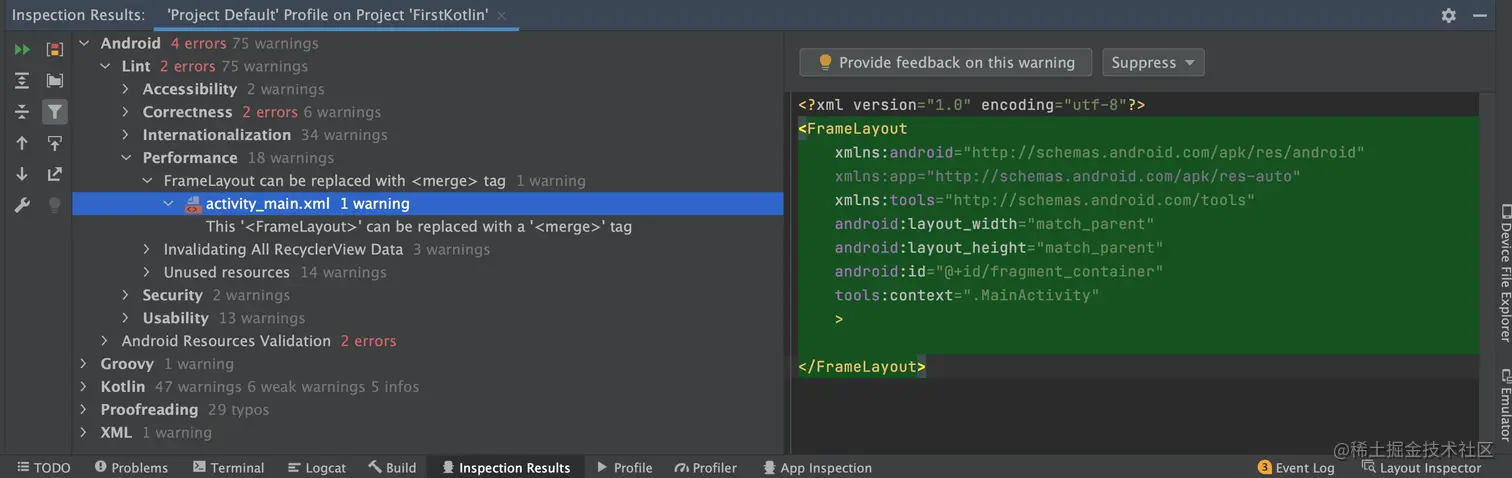Toggle Group by Directory icon
This screenshot has height=478, width=1512.
coord(55,81)
